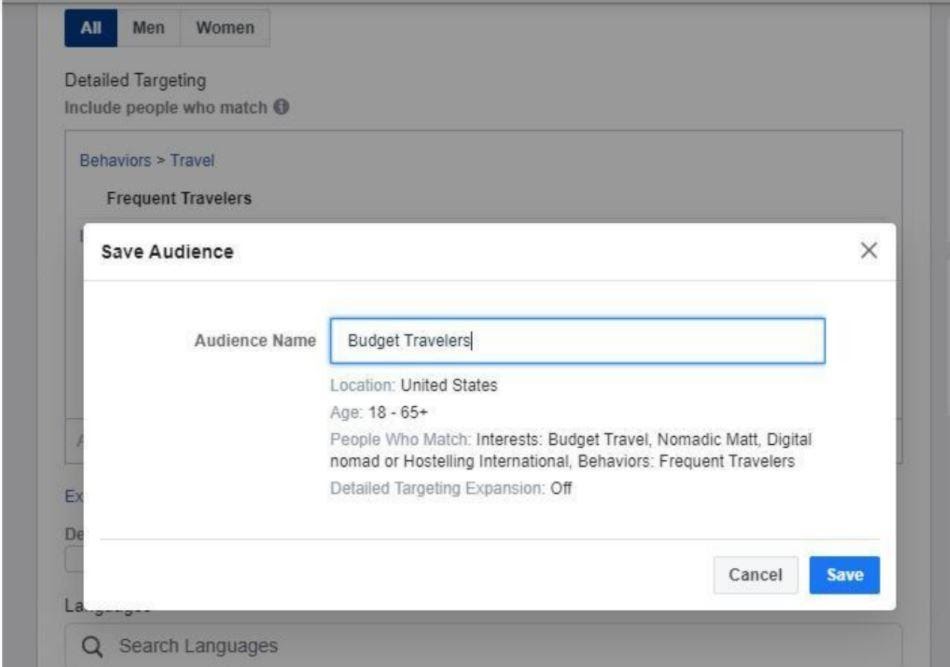950x667 pixels.
Task: Click the Location: United States summary line
Action: point(413,385)
